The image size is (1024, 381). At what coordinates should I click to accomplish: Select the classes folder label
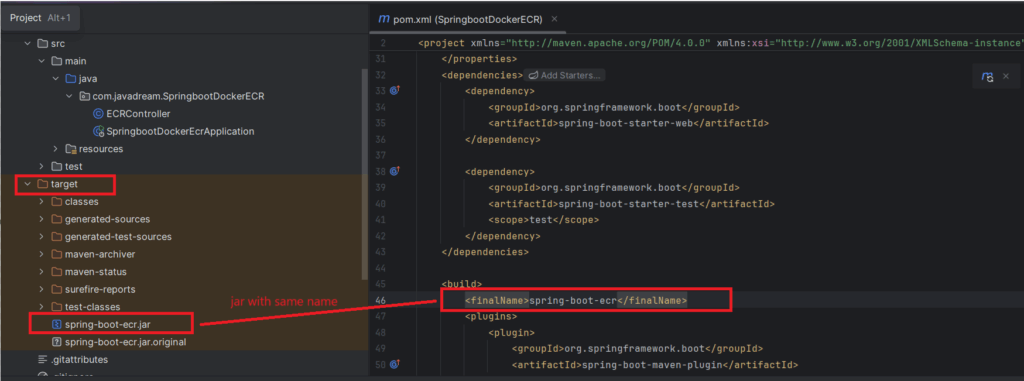coord(82,201)
